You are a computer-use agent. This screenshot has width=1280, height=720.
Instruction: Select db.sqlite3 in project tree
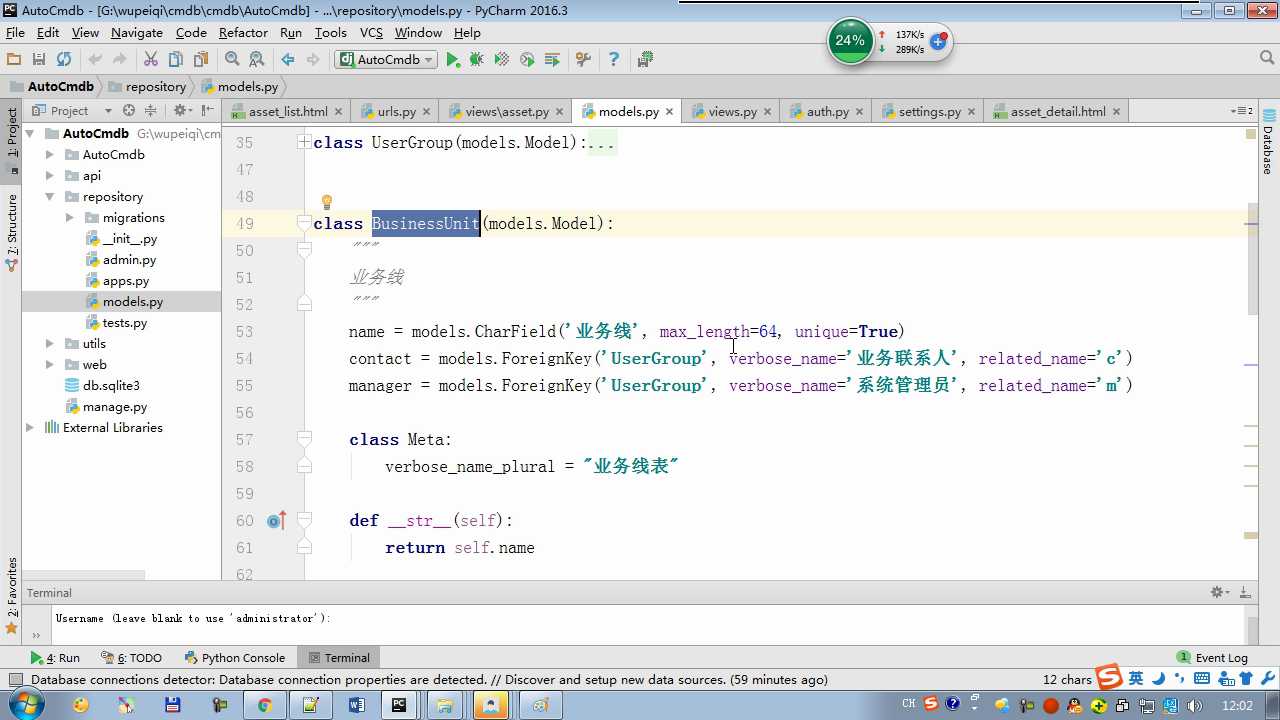pos(110,386)
